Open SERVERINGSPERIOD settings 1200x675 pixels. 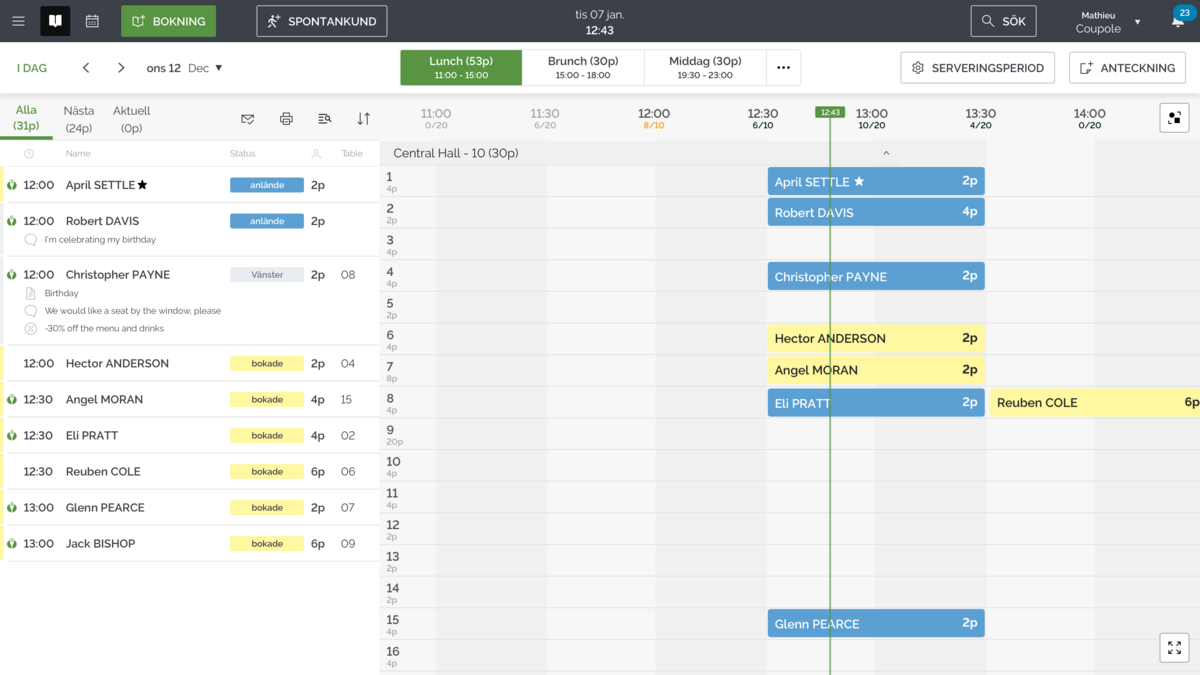coord(978,68)
